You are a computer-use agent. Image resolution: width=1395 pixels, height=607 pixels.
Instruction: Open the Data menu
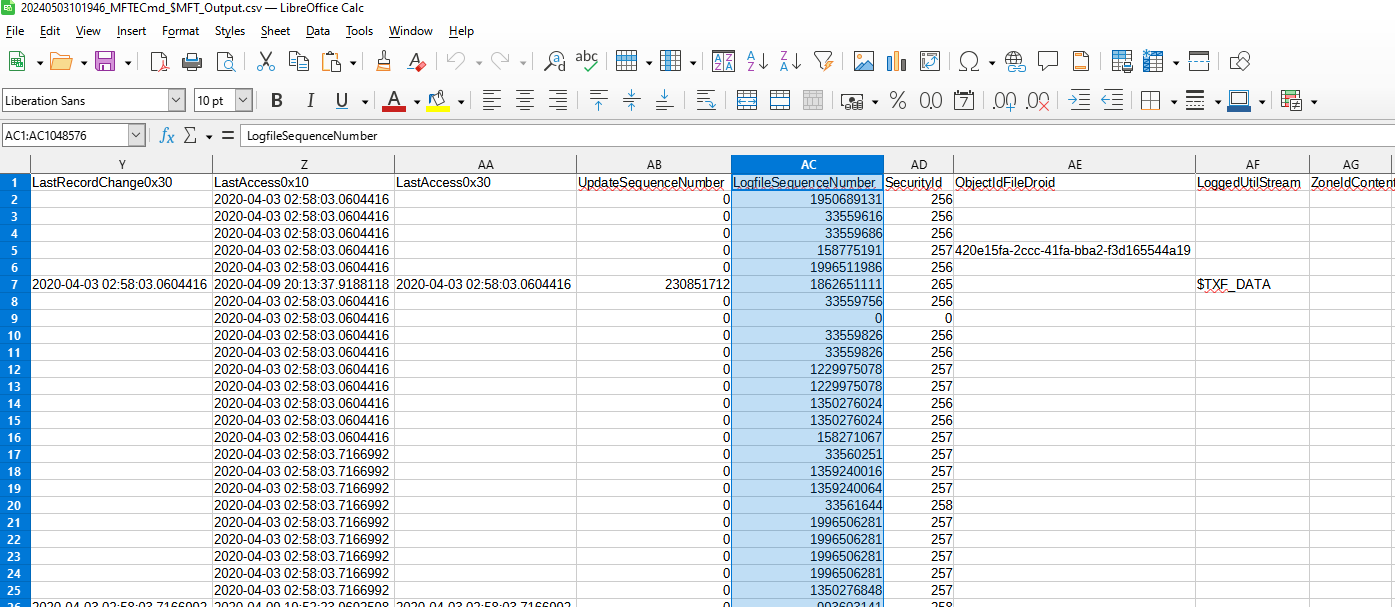[318, 31]
